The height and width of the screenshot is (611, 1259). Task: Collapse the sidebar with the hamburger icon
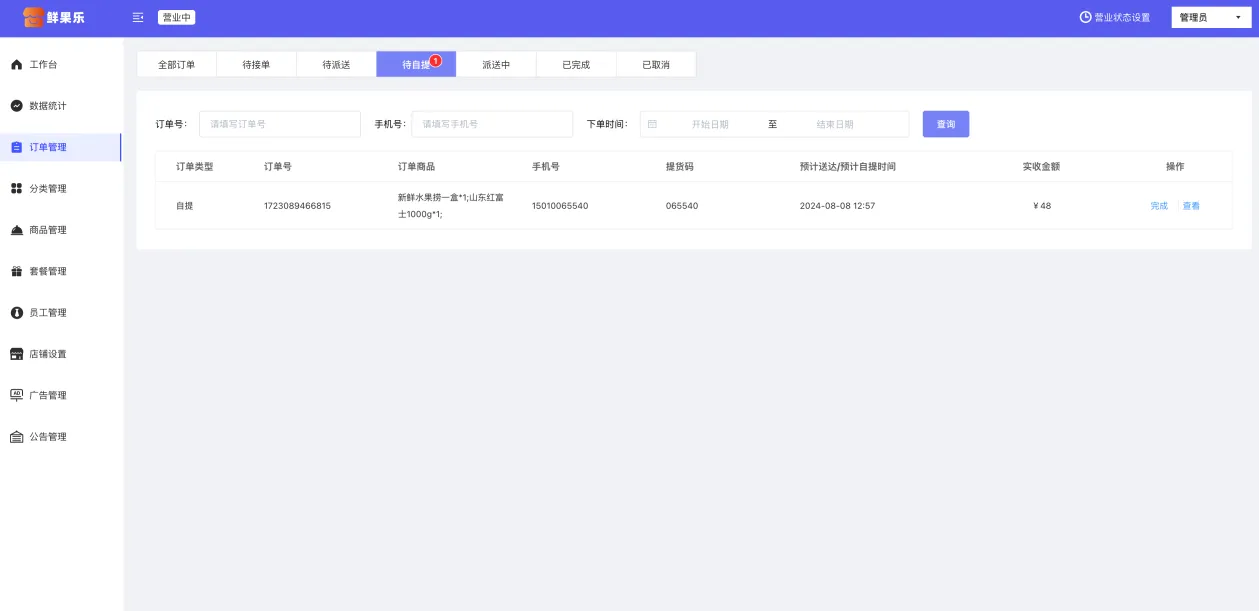(138, 18)
